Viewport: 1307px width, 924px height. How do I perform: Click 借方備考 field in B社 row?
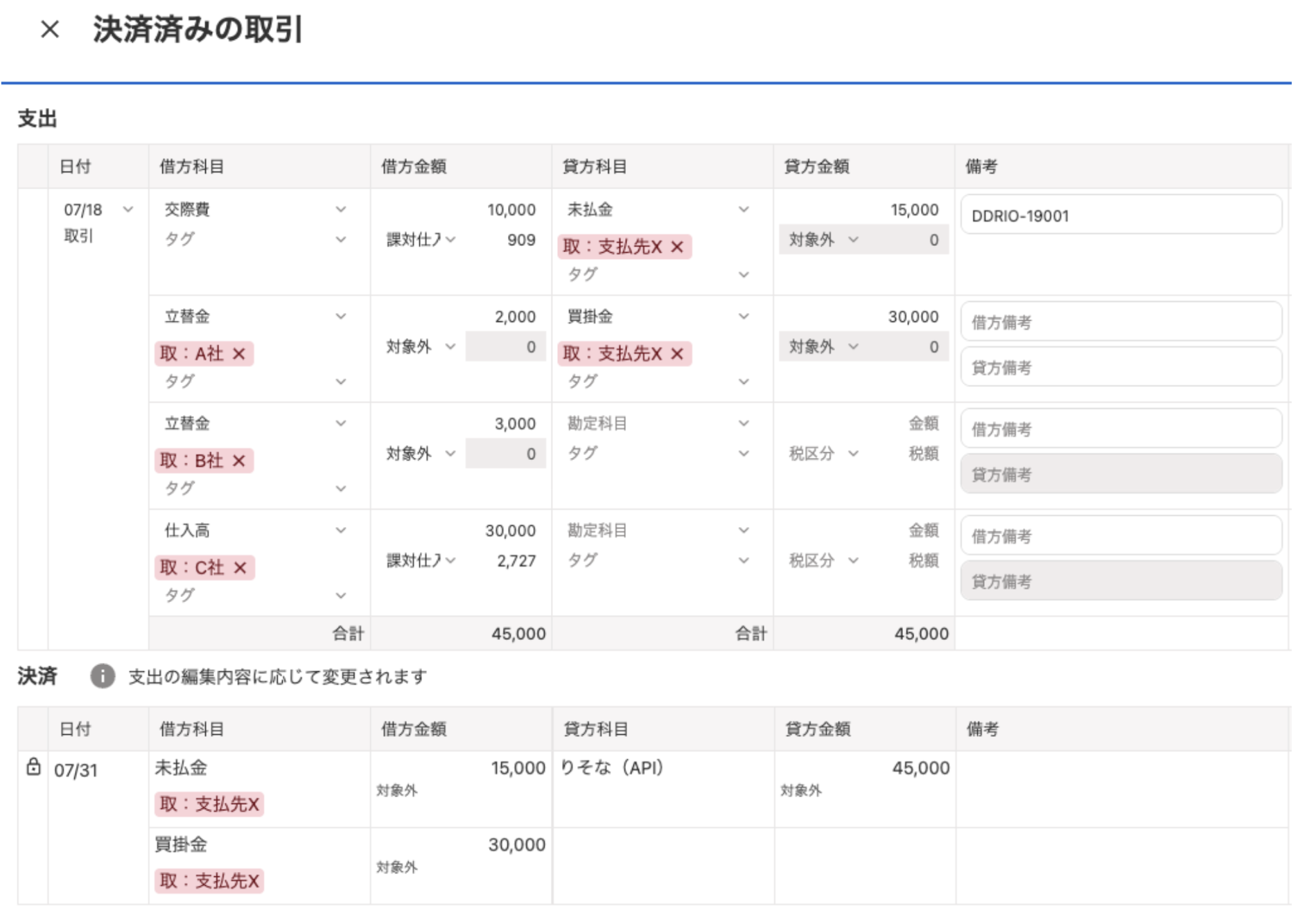click(1121, 429)
